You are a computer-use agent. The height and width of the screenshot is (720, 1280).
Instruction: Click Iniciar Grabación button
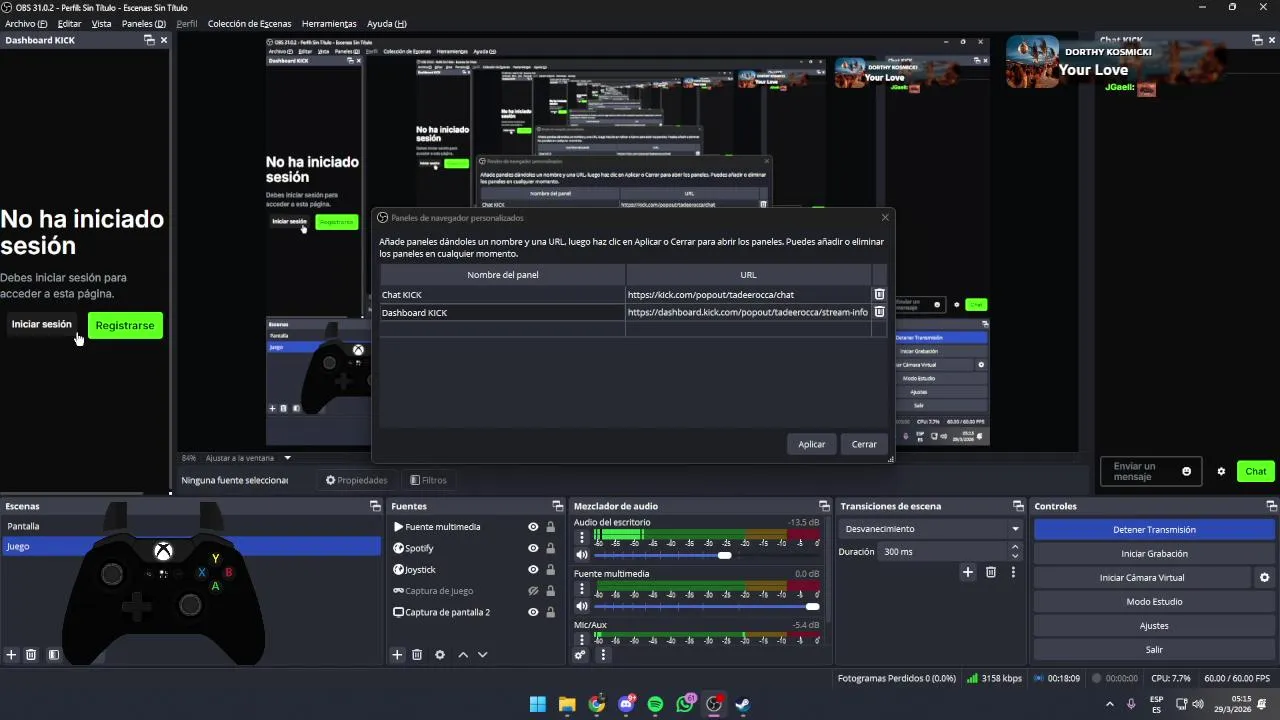click(x=1154, y=553)
